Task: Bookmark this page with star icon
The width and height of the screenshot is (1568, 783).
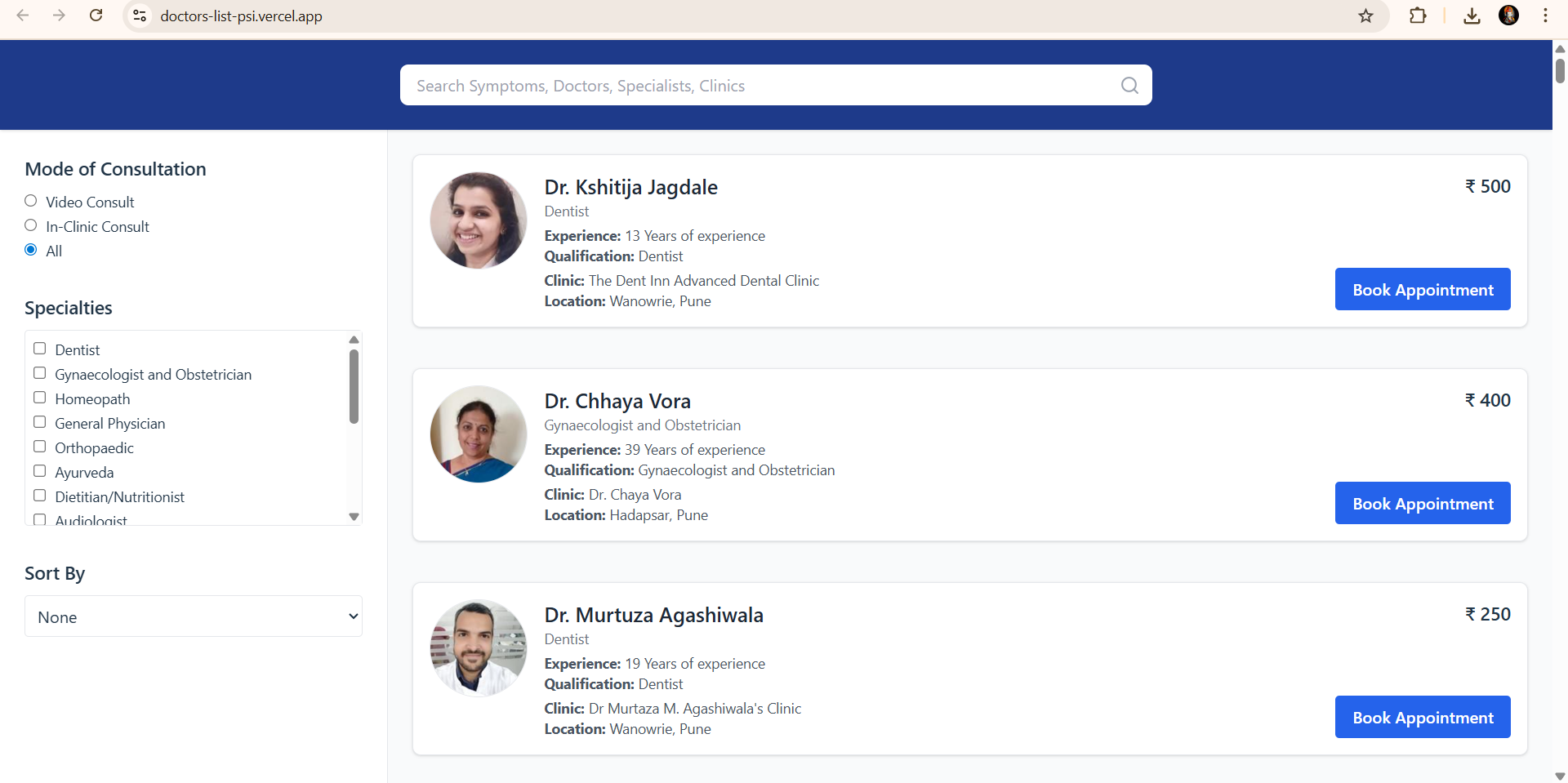Action: (x=1365, y=16)
